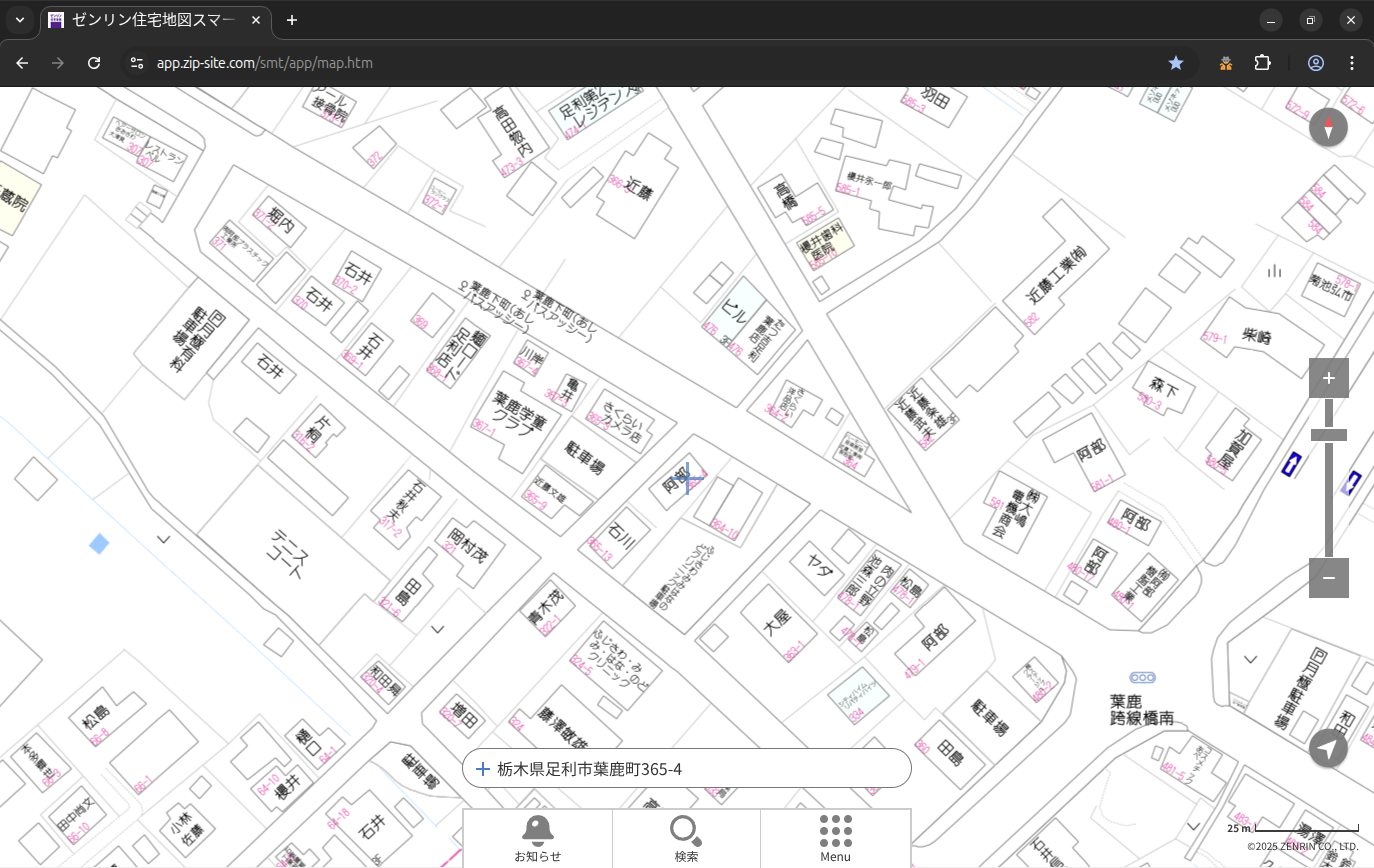The width and height of the screenshot is (1374, 868).
Task: Open the map Menu grid
Action: pos(835,838)
